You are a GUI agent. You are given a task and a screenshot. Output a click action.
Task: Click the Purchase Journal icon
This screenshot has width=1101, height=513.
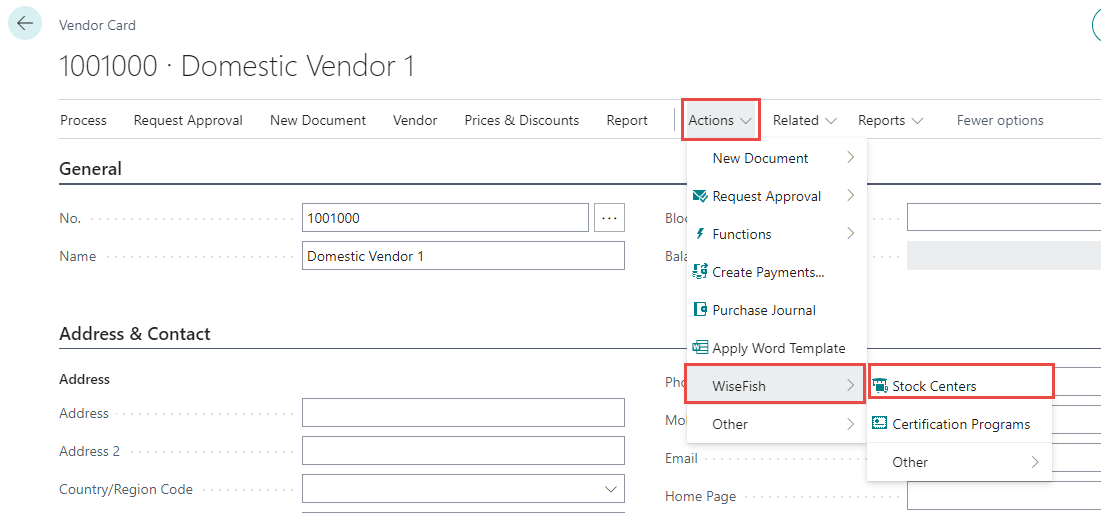pos(700,310)
